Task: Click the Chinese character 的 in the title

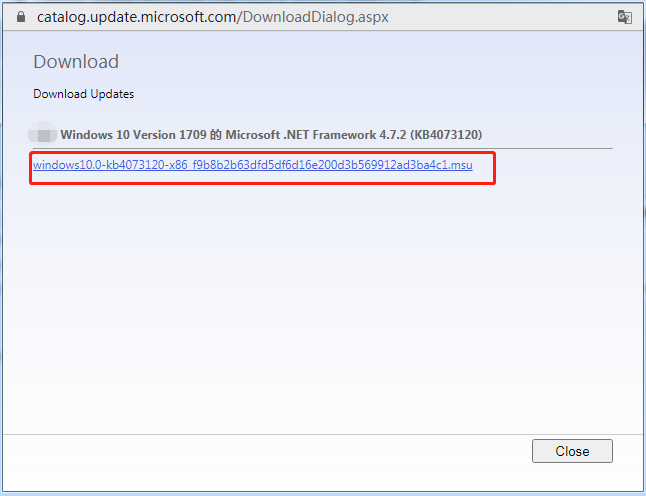Action: click(216, 135)
